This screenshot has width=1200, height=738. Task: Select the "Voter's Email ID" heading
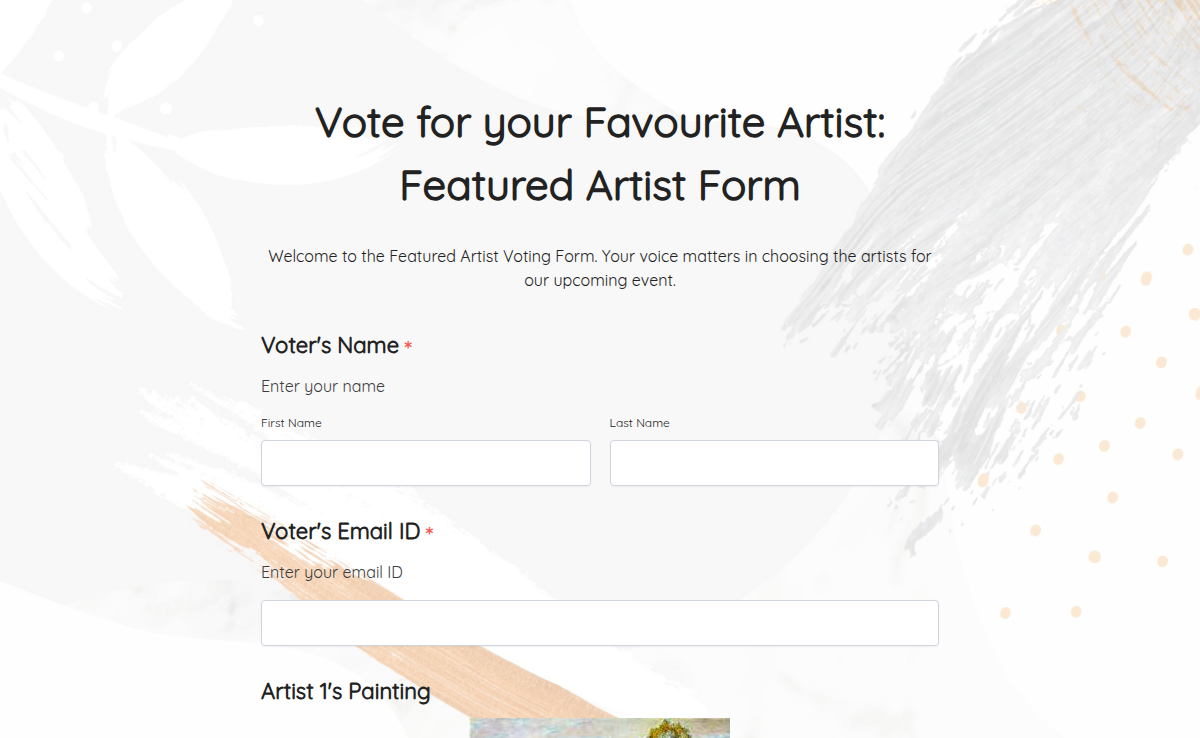tap(340, 531)
